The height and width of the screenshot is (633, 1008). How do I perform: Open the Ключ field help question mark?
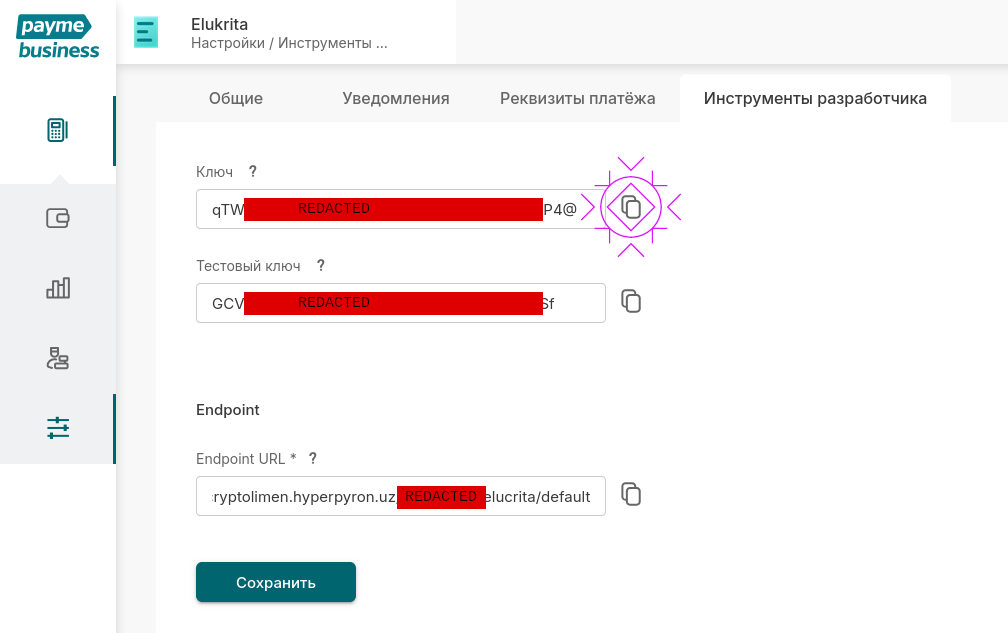[252, 171]
